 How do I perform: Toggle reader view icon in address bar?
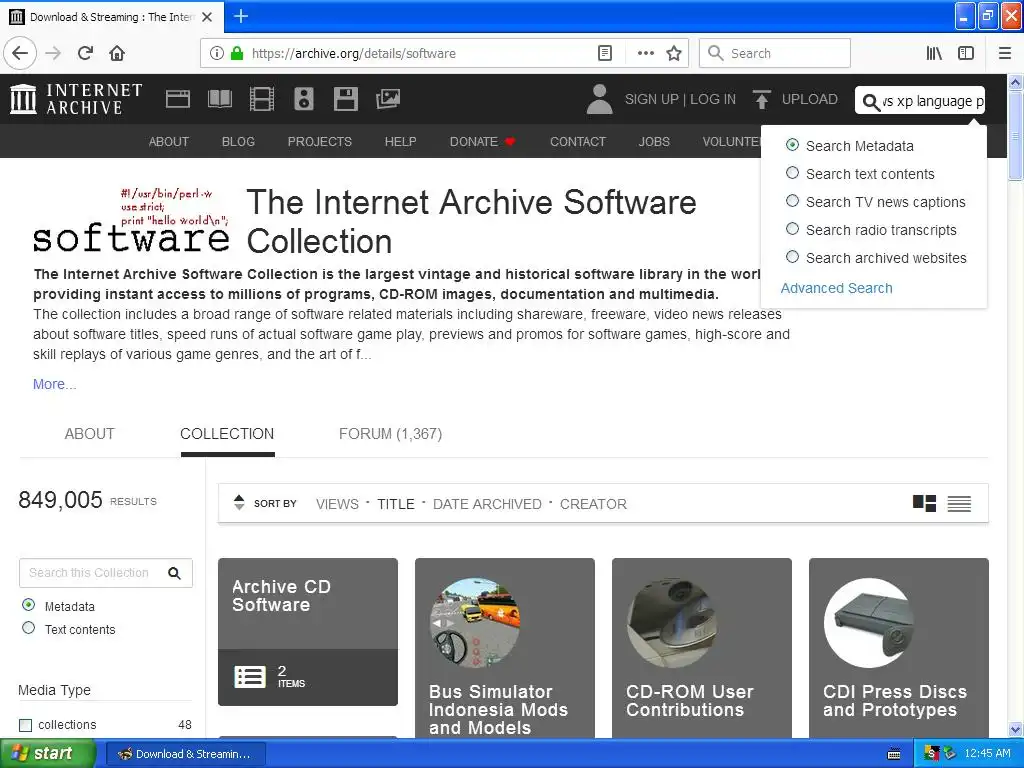(x=605, y=53)
